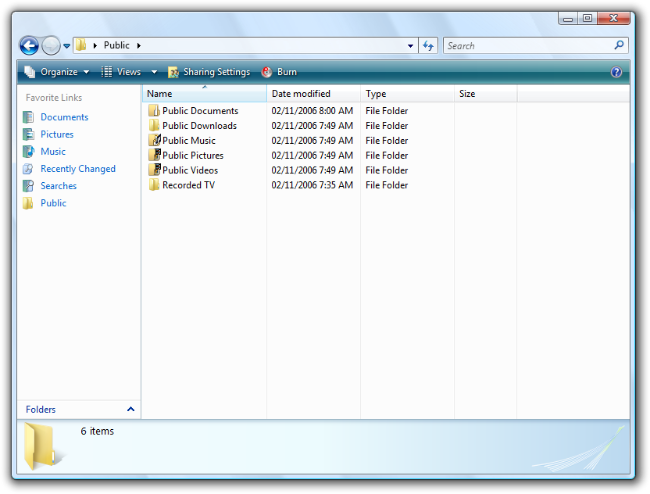Click the 6 items status text
The height and width of the screenshot is (494, 650).
click(97, 431)
